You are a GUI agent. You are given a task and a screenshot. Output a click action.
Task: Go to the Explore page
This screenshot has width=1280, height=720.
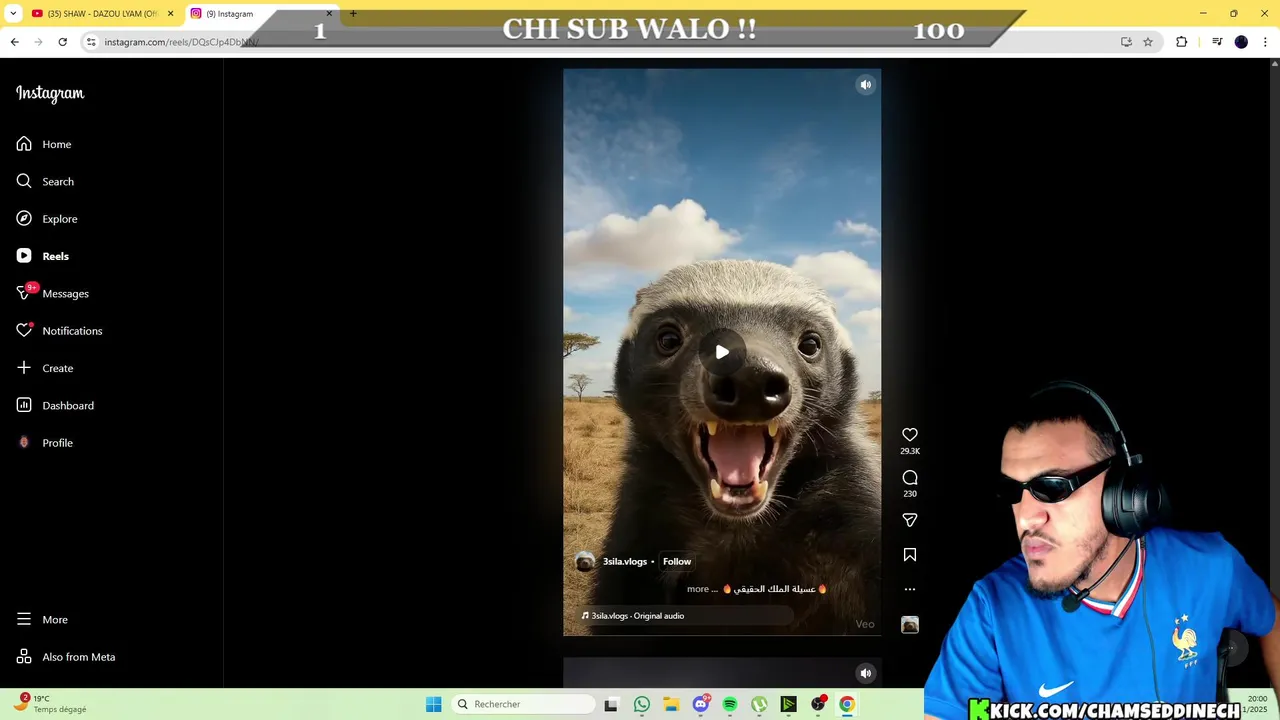pos(47,219)
